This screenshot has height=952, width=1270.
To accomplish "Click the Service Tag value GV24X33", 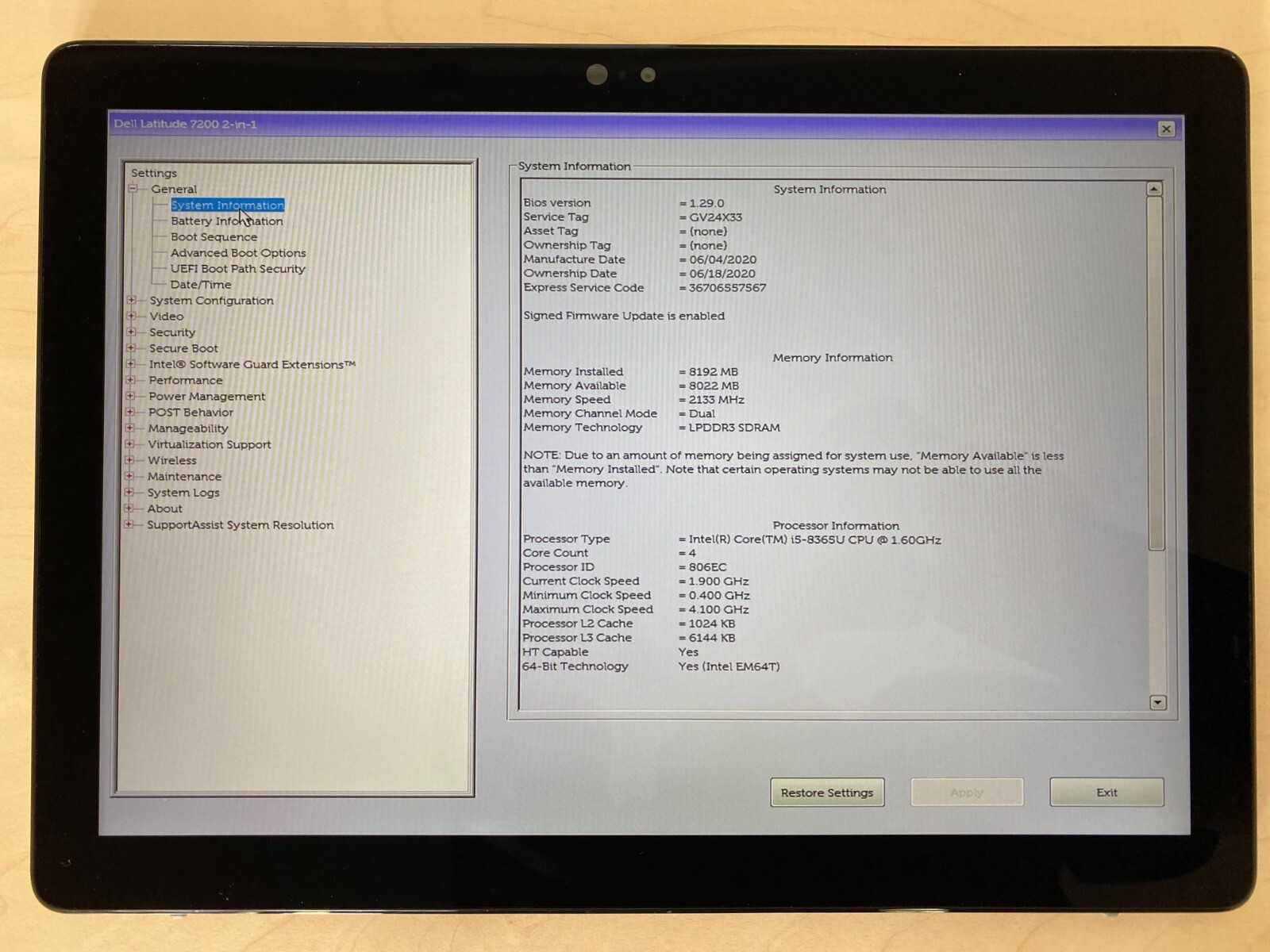I will (715, 217).
